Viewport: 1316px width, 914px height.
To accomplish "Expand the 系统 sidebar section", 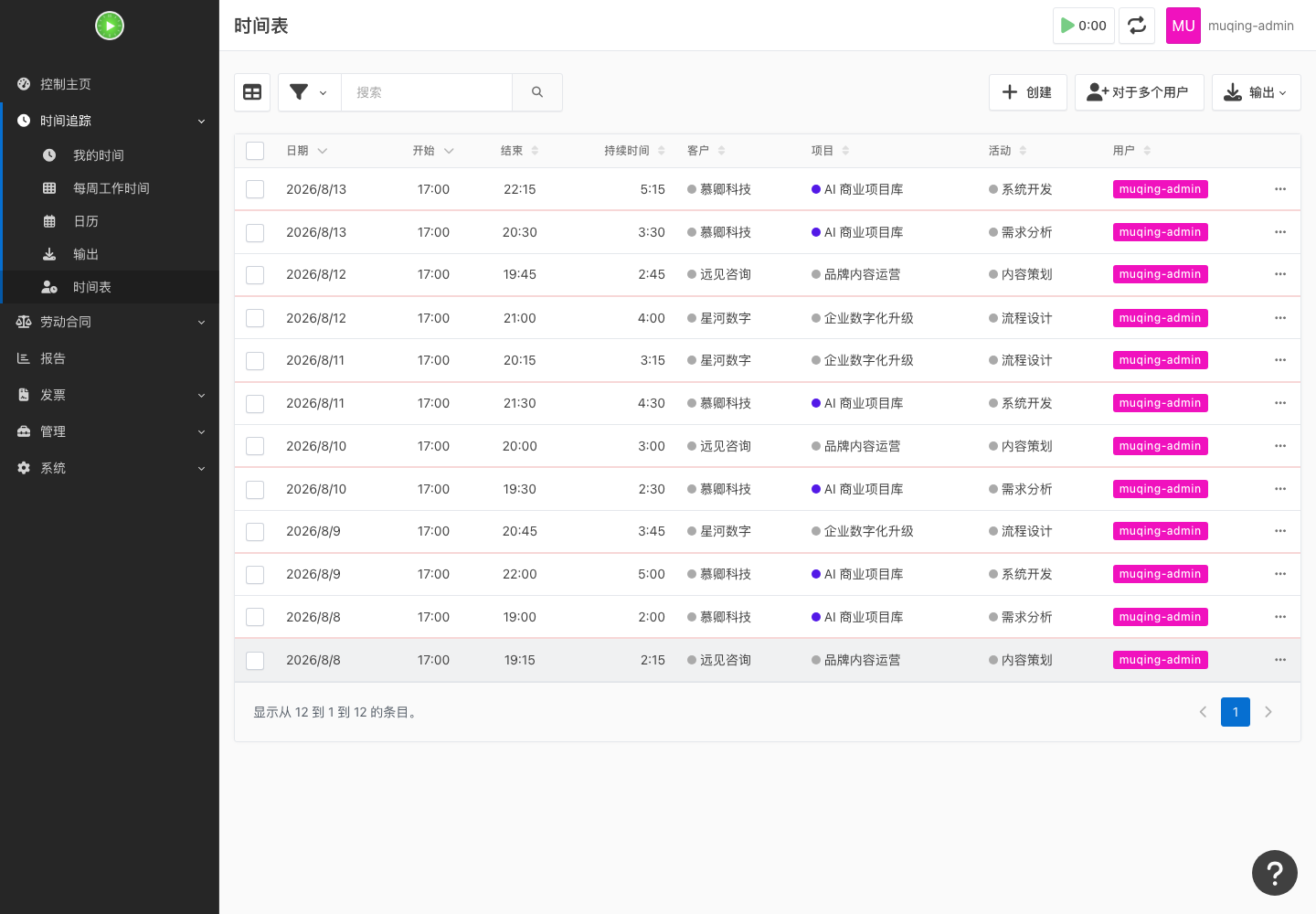I will (x=110, y=468).
